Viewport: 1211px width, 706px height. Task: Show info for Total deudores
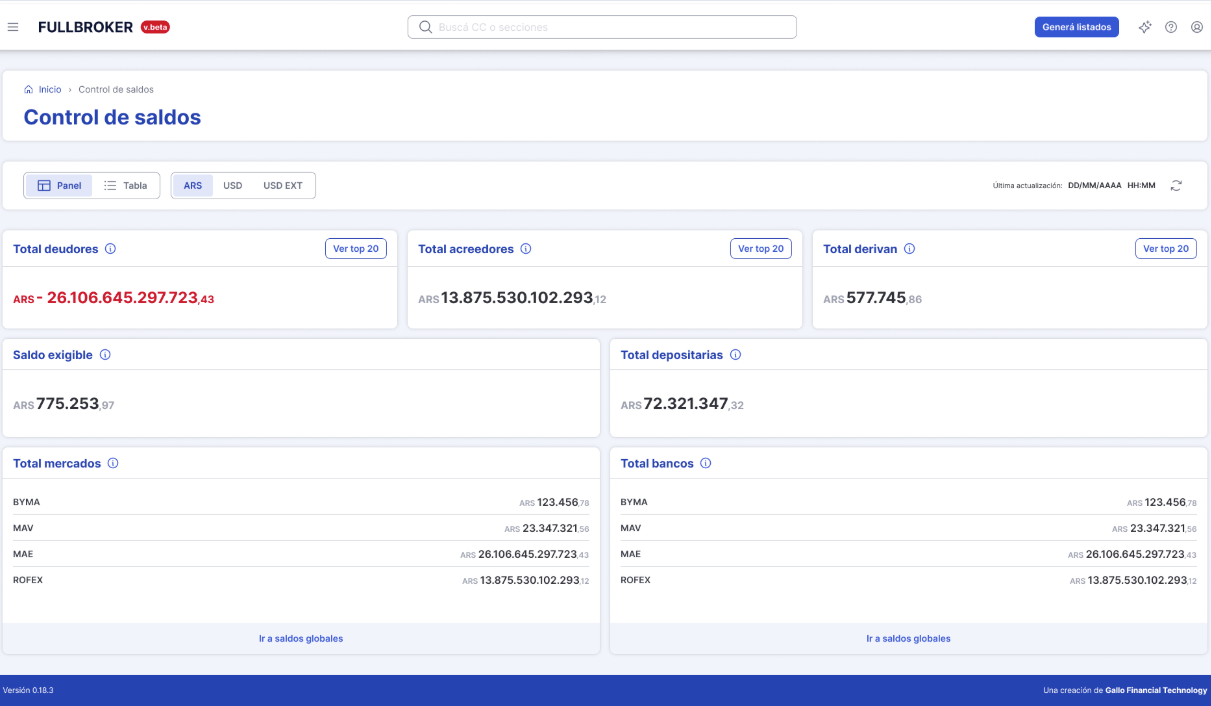pos(110,249)
